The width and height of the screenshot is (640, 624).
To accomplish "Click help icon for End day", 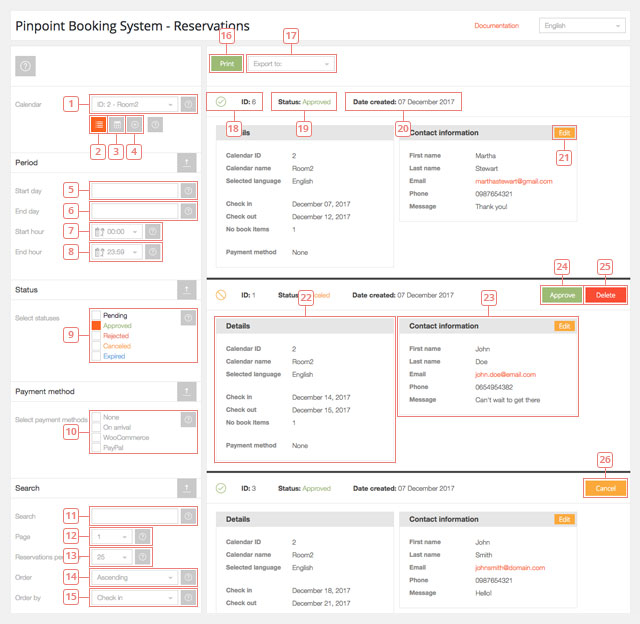I will coord(188,211).
